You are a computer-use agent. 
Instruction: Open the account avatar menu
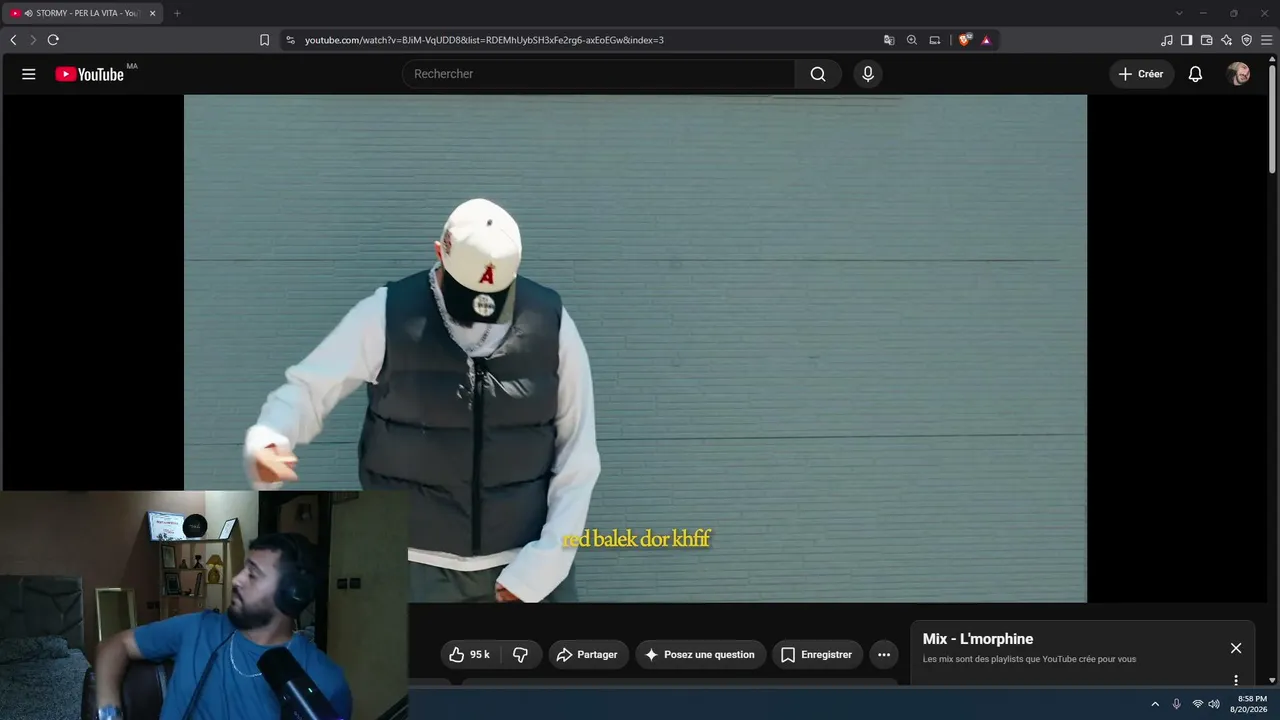tap(1238, 74)
